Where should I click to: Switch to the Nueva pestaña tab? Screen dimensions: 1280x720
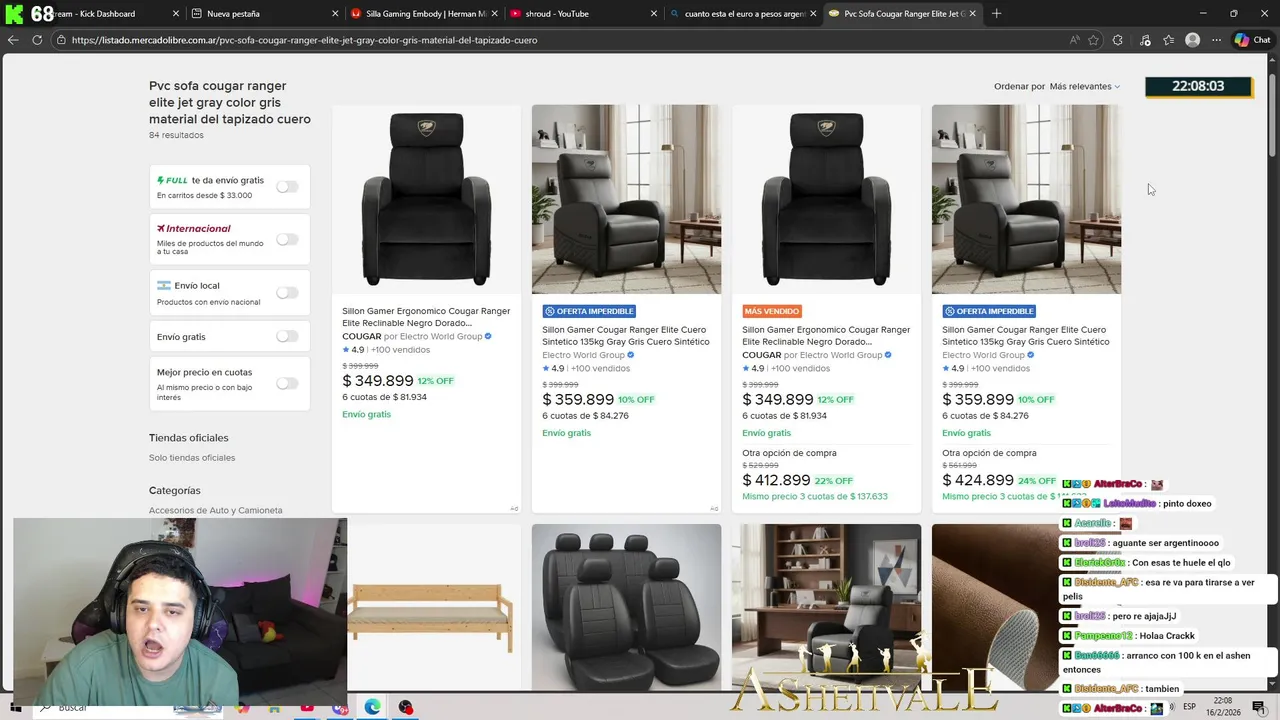(264, 14)
